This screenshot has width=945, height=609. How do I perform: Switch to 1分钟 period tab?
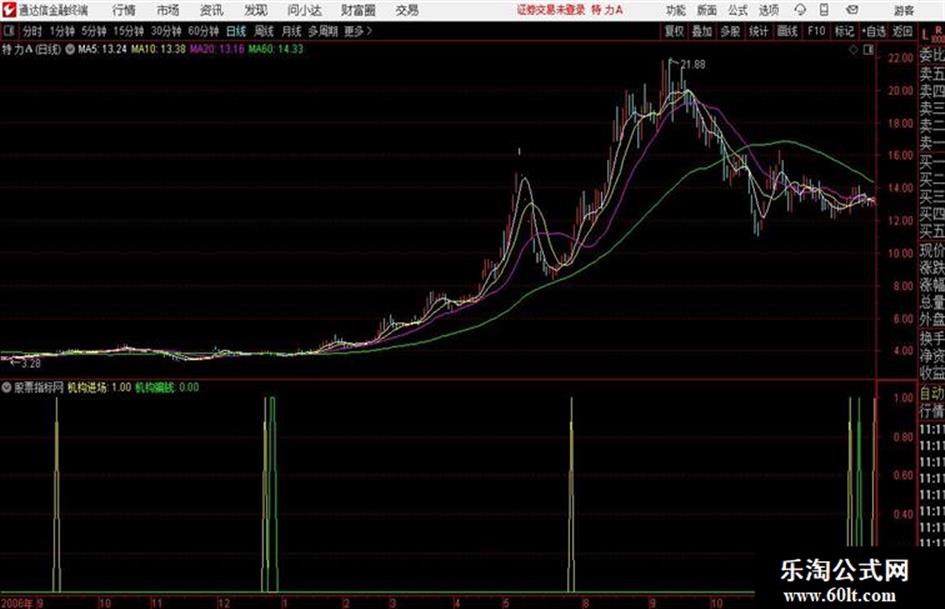[61, 31]
